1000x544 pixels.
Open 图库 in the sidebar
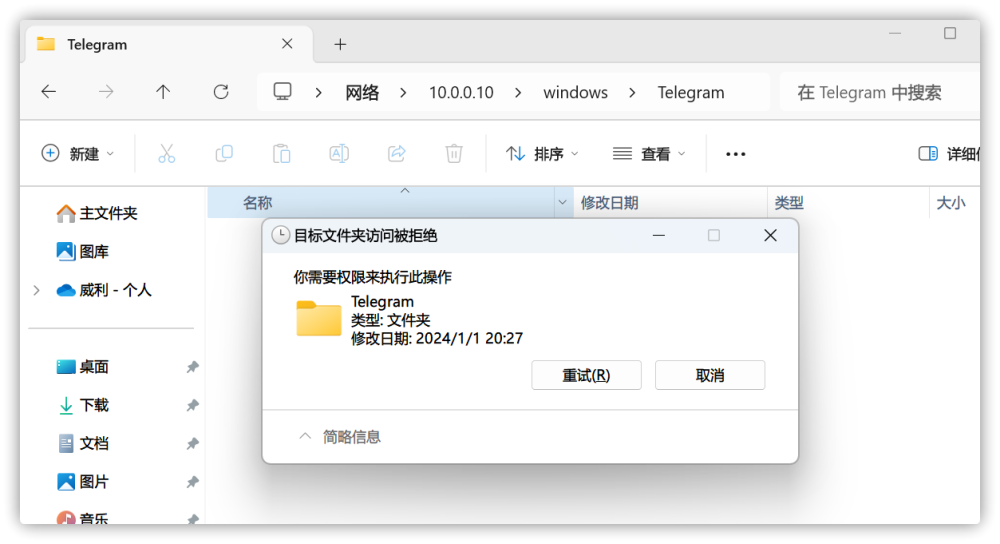(x=83, y=251)
